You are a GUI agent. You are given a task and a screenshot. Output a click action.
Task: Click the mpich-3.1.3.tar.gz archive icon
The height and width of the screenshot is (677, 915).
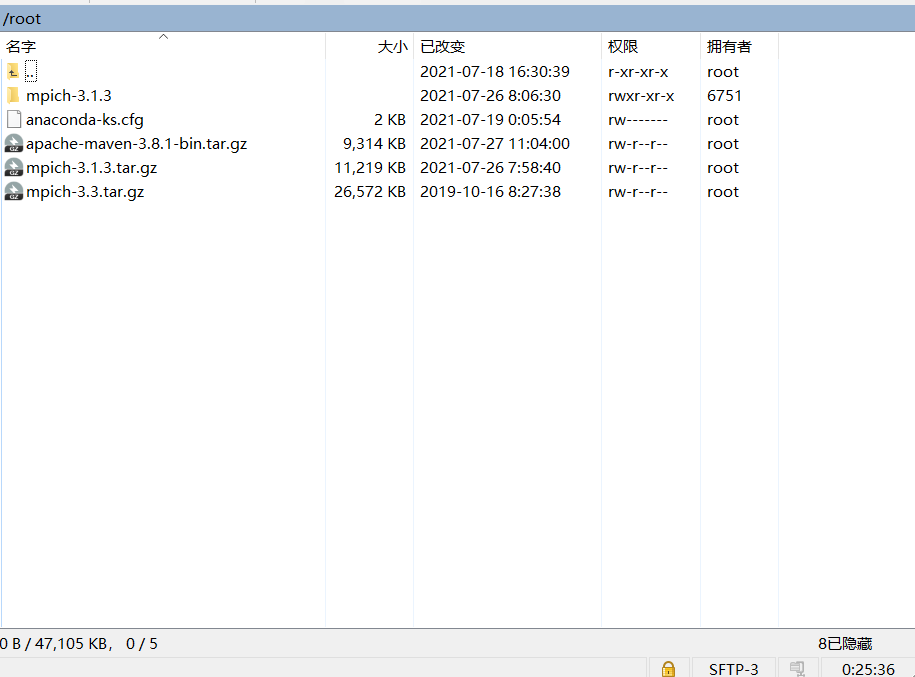click(x=14, y=167)
